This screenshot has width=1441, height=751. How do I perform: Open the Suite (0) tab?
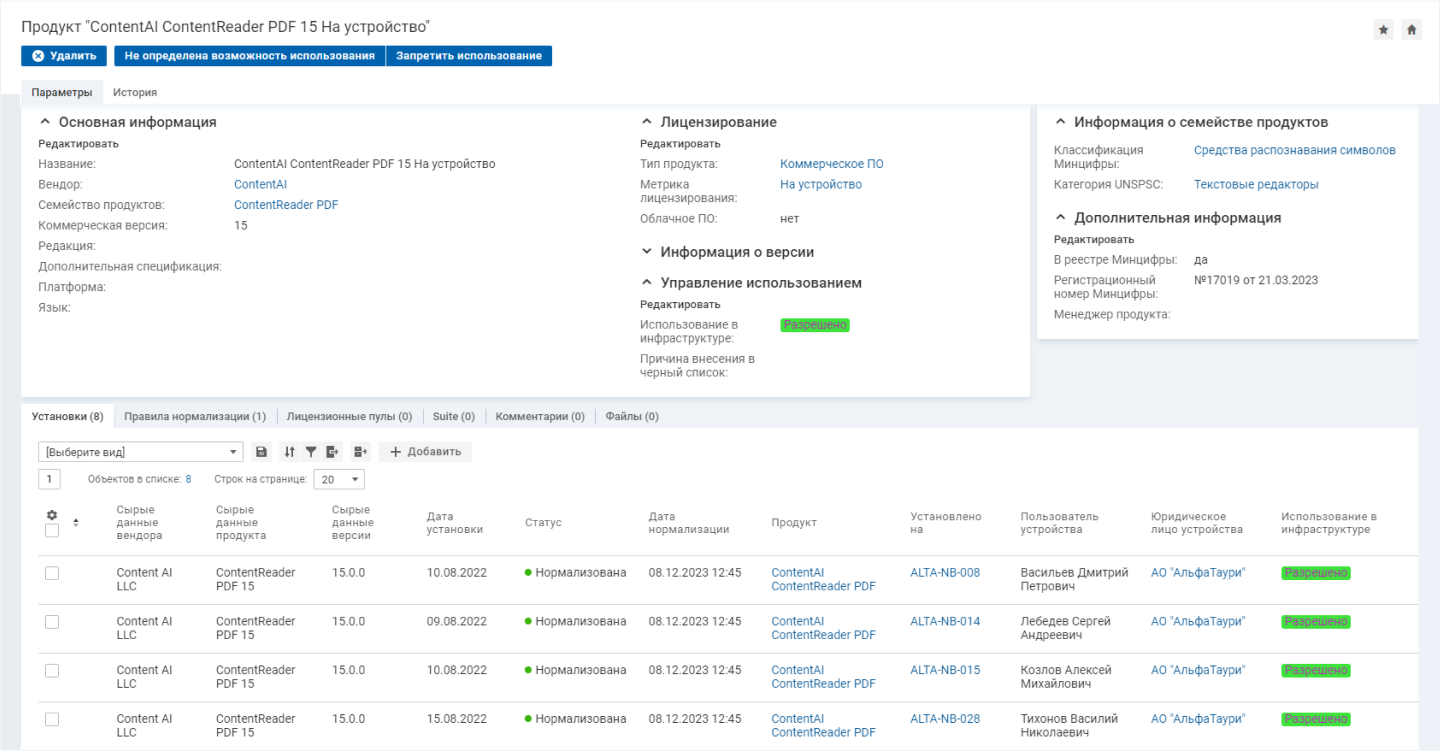454,416
